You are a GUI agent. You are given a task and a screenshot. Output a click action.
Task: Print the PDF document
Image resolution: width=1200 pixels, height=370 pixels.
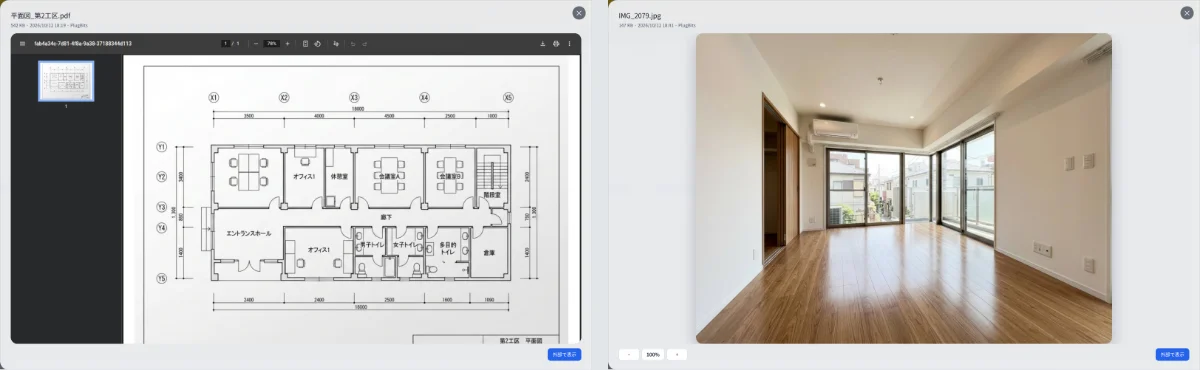click(x=556, y=44)
